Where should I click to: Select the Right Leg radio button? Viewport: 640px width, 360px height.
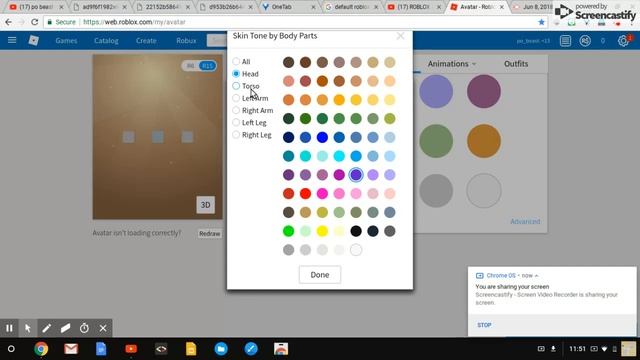pos(236,135)
